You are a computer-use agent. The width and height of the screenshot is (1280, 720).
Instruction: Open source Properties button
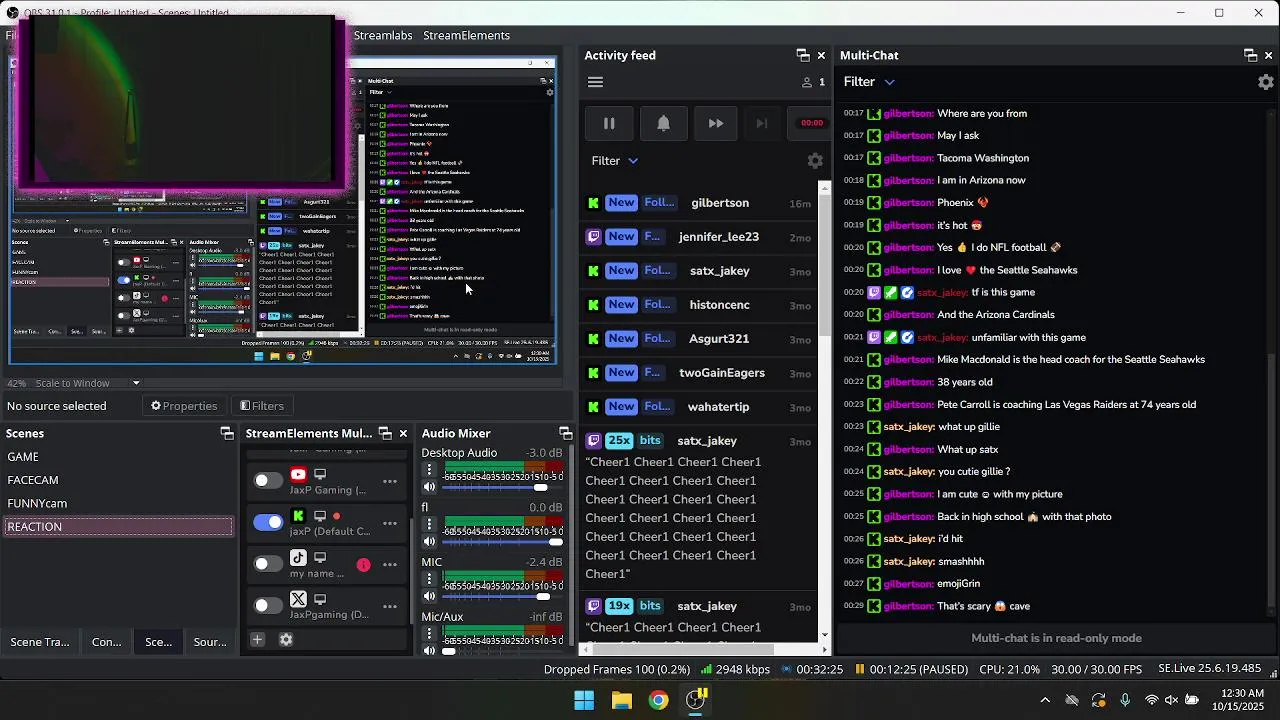pyautogui.click(x=184, y=406)
